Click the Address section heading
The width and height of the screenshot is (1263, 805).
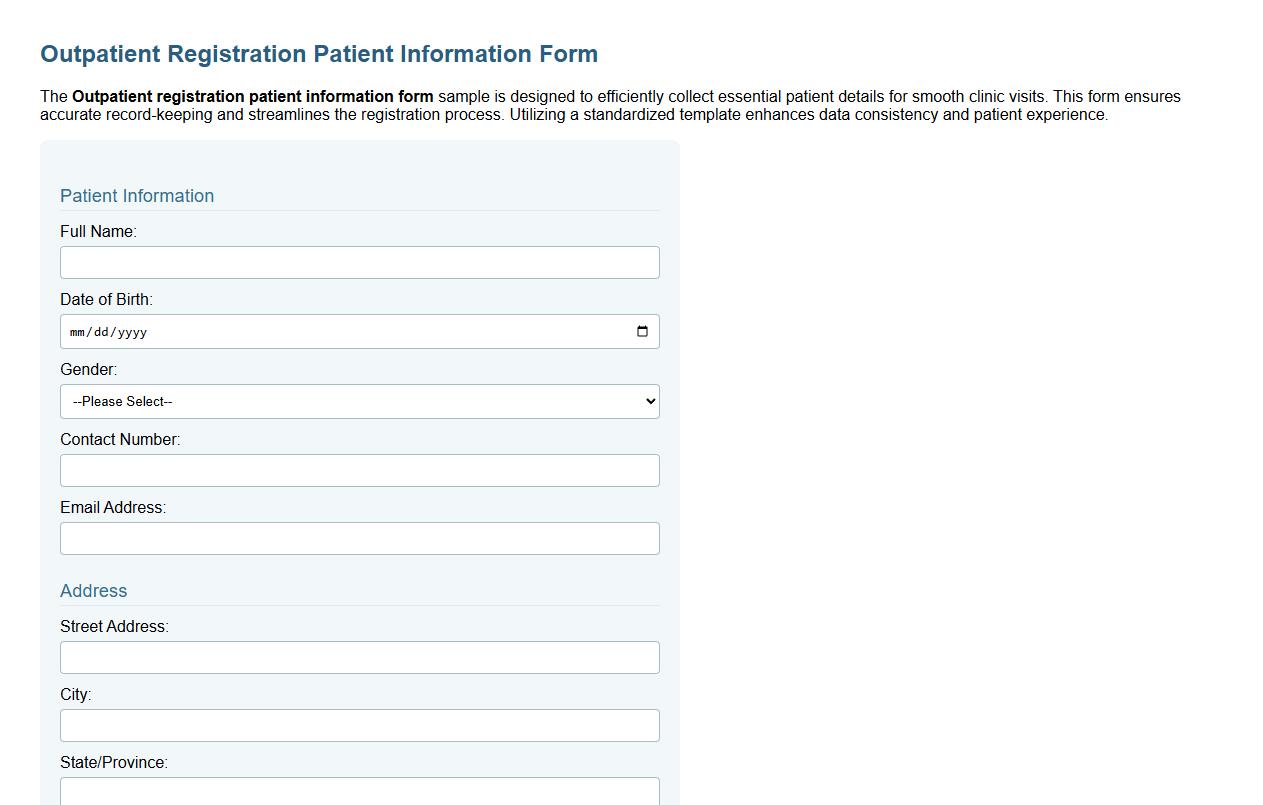pos(93,591)
